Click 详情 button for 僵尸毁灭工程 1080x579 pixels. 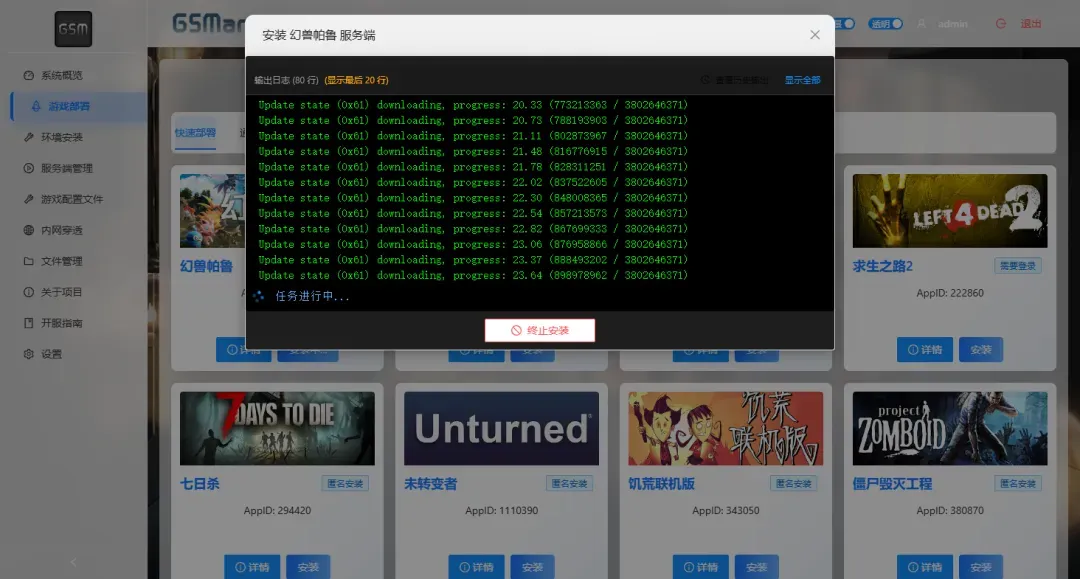(x=925, y=567)
